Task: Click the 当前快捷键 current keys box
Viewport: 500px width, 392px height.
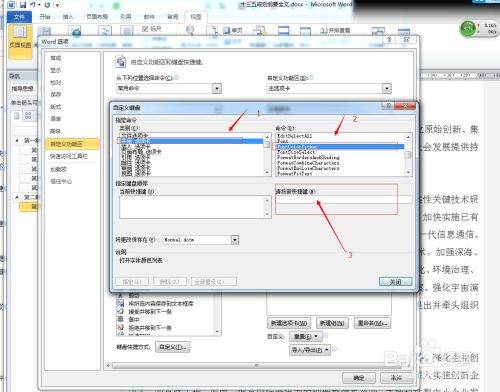Action: (195, 207)
